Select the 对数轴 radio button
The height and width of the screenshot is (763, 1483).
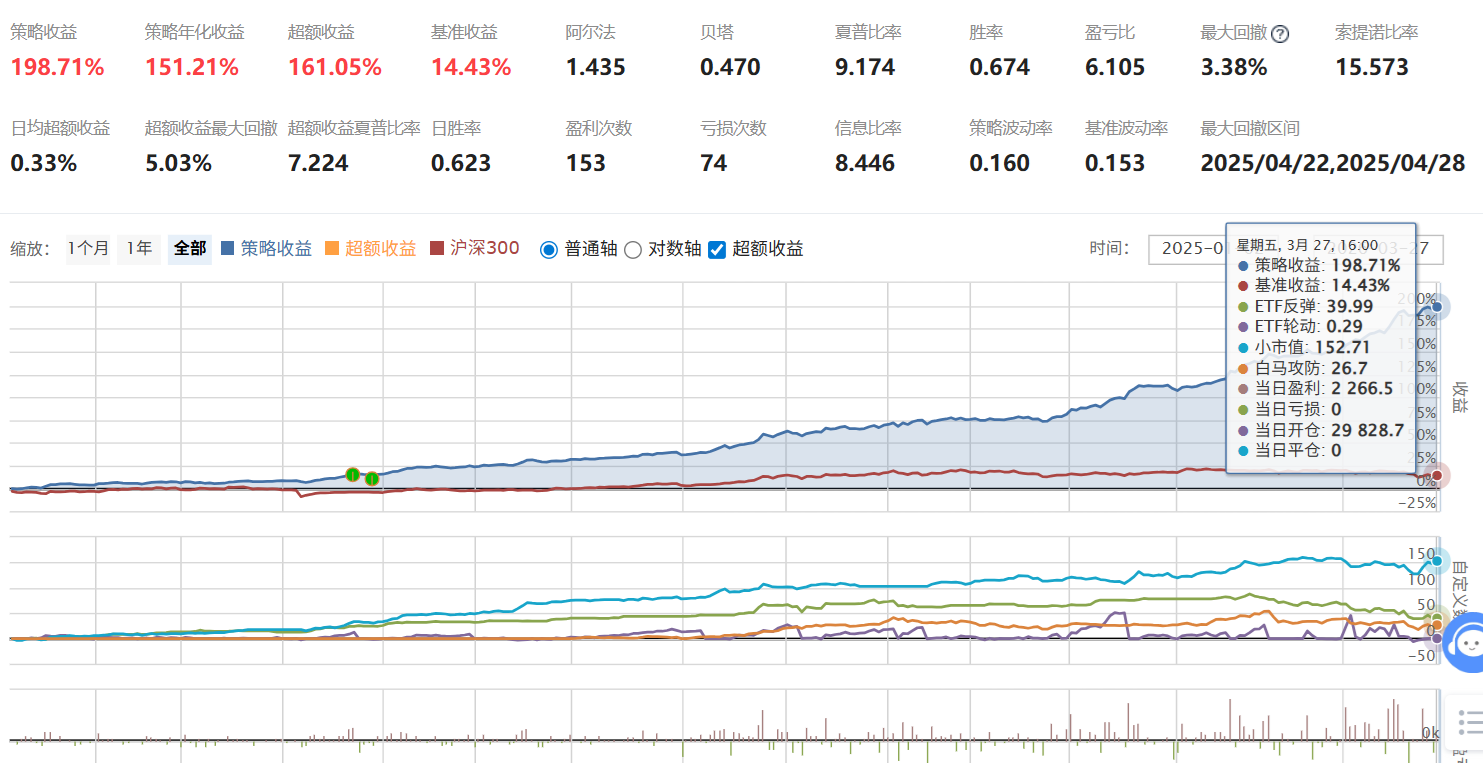(x=632, y=249)
